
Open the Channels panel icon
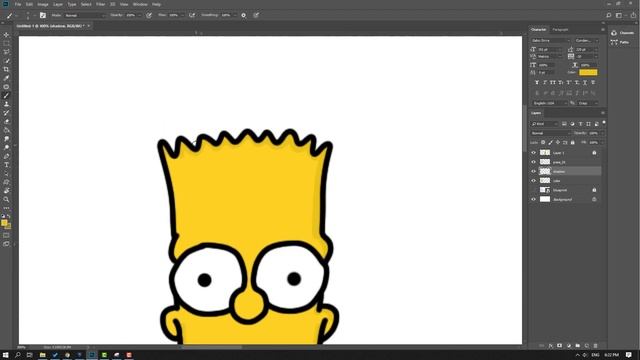614,33
